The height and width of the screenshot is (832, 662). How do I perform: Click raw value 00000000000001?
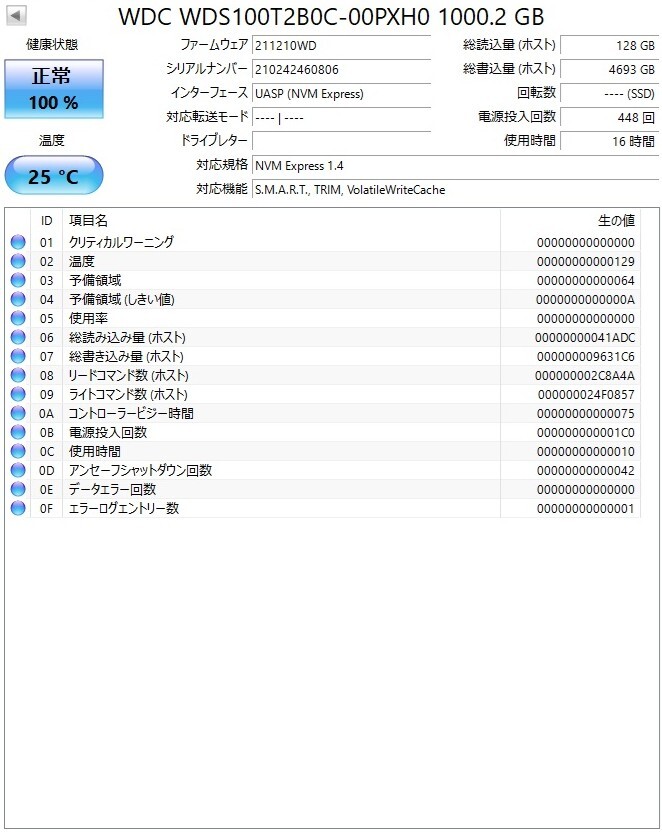click(x=585, y=509)
